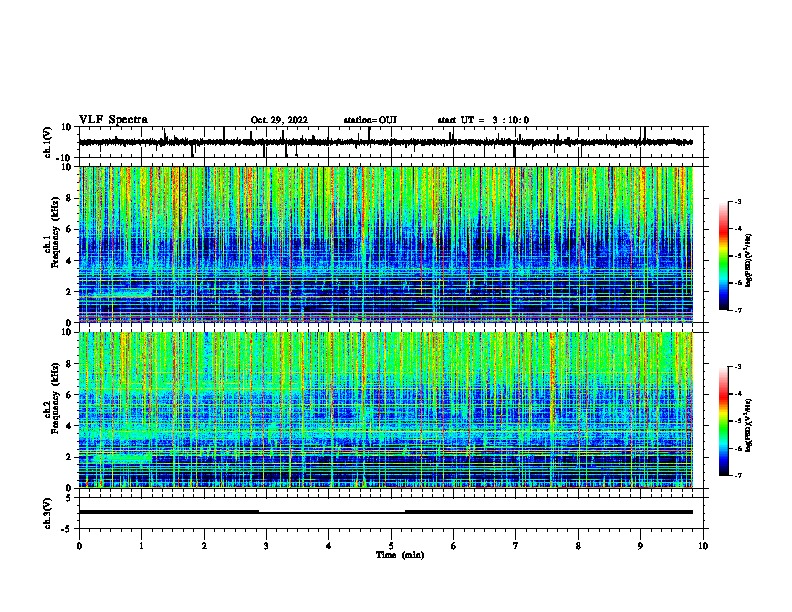Click the ch.1 voltage waveform trace panel
This screenshot has height=612, width=792.
pos(391,142)
